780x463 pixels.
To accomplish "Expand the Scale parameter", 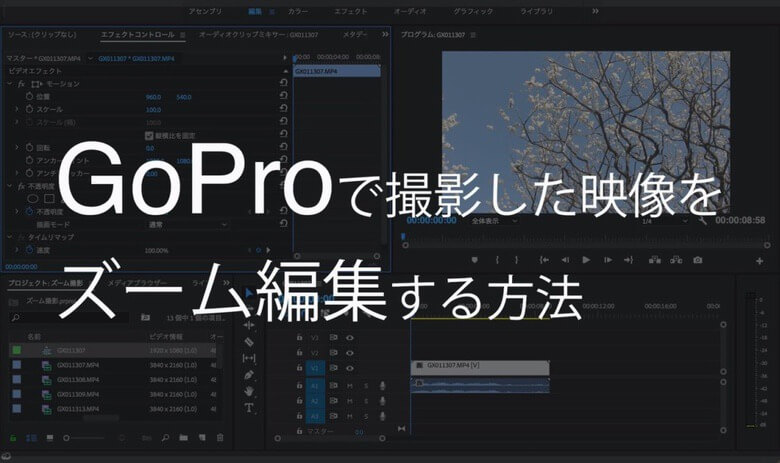I will click(x=17, y=109).
